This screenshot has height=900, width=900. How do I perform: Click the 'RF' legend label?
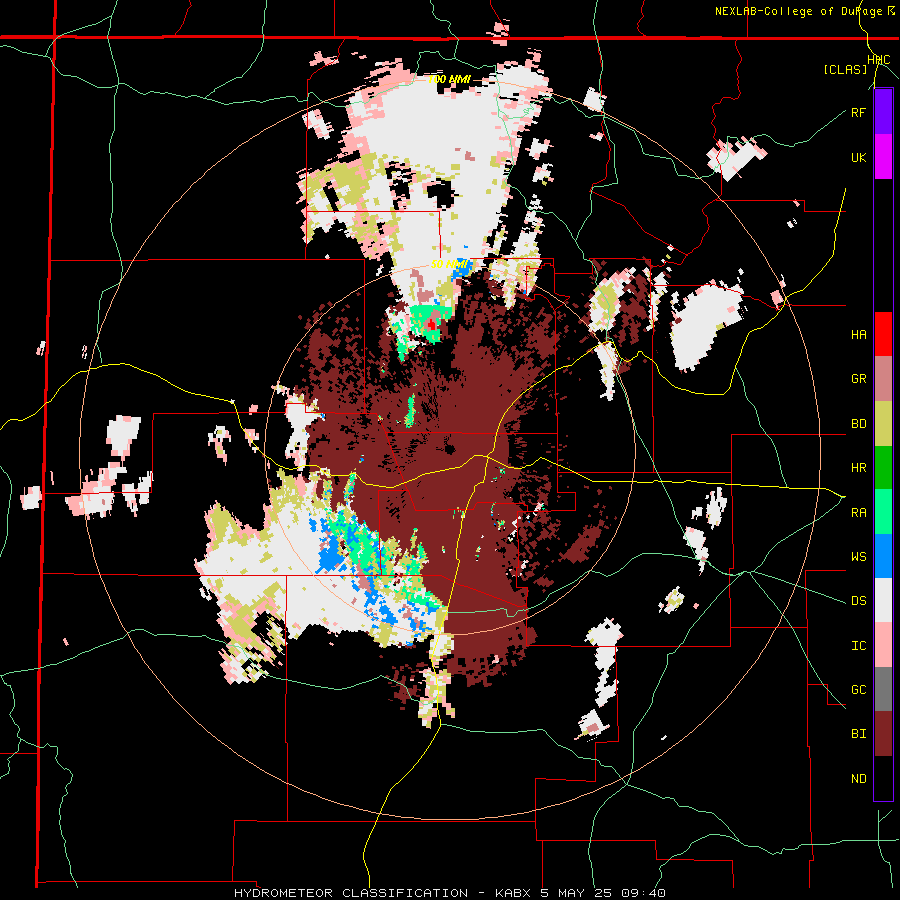click(x=858, y=112)
